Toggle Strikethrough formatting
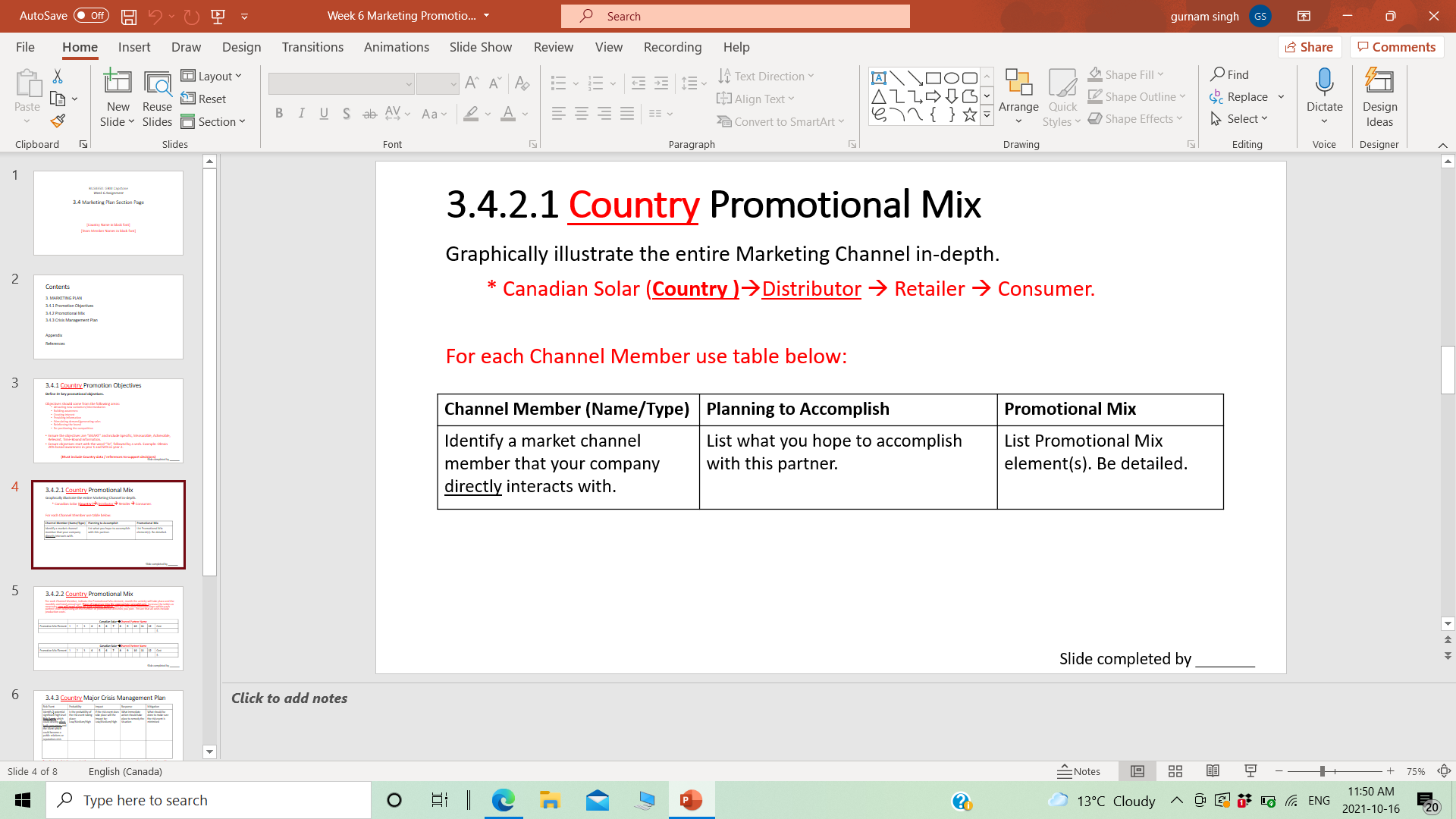Viewport: 1456px width, 819px height. pos(369,114)
